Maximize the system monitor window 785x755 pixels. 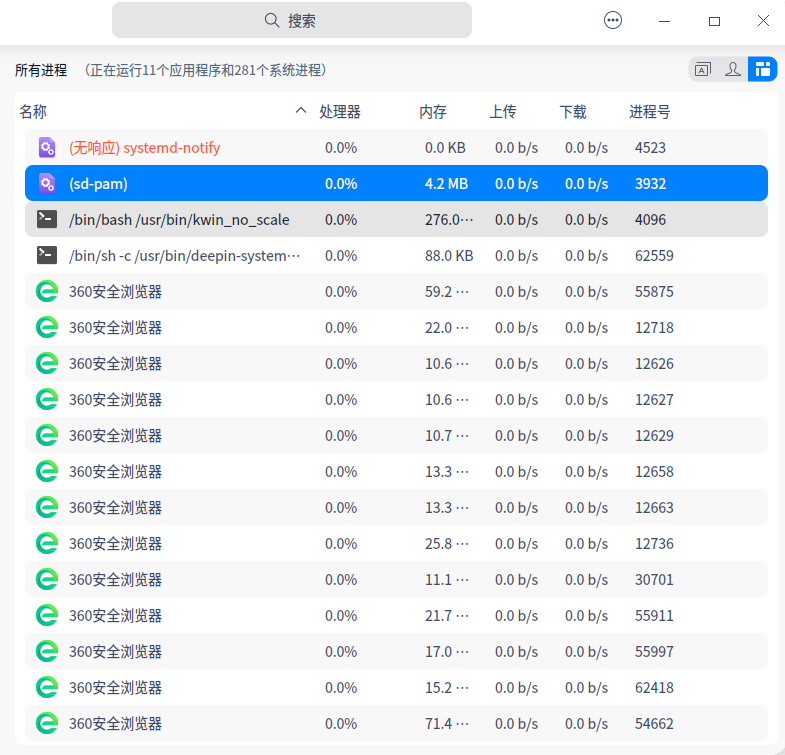(714, 20)
